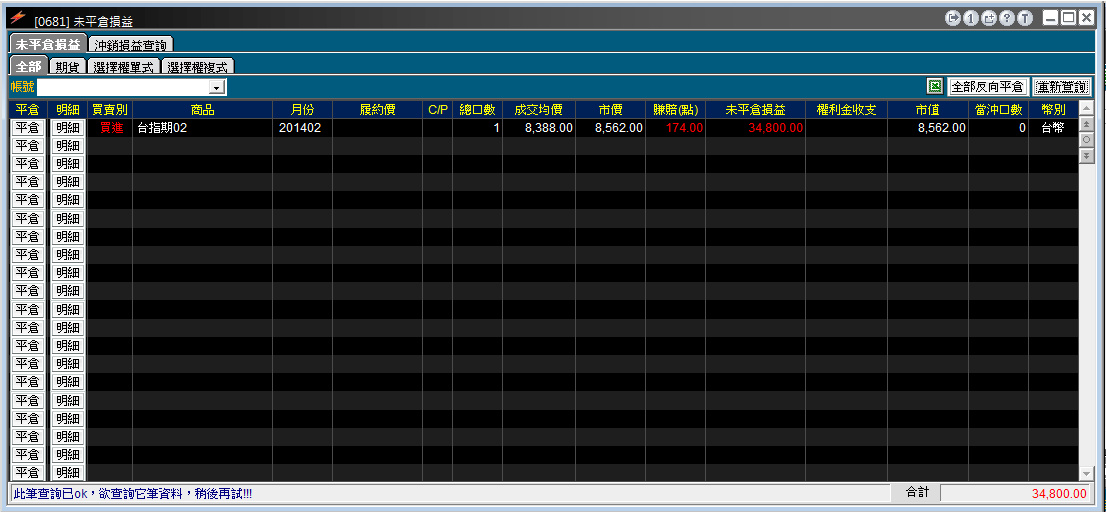This screenshot has height=512, width=1106.
Task: Minimize the 未平倉損益 window
Action: [x=1050, y=18]
